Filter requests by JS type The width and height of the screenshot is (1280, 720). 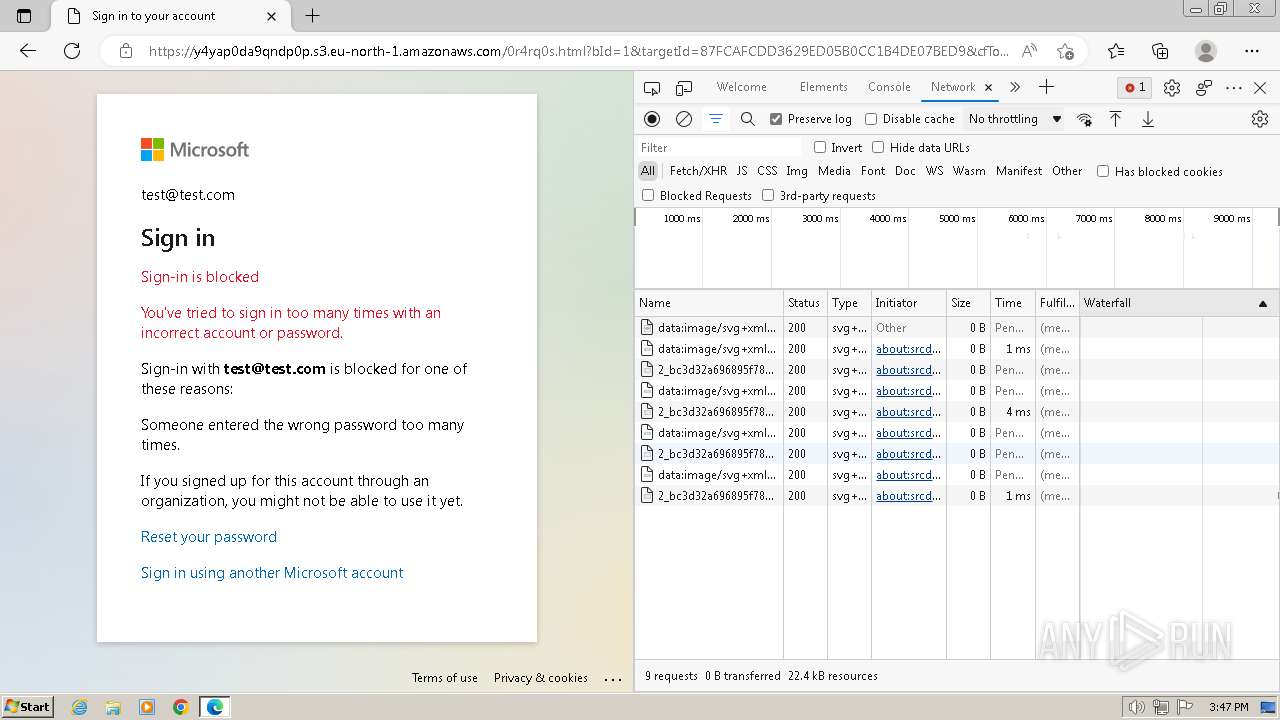(742, 171)
